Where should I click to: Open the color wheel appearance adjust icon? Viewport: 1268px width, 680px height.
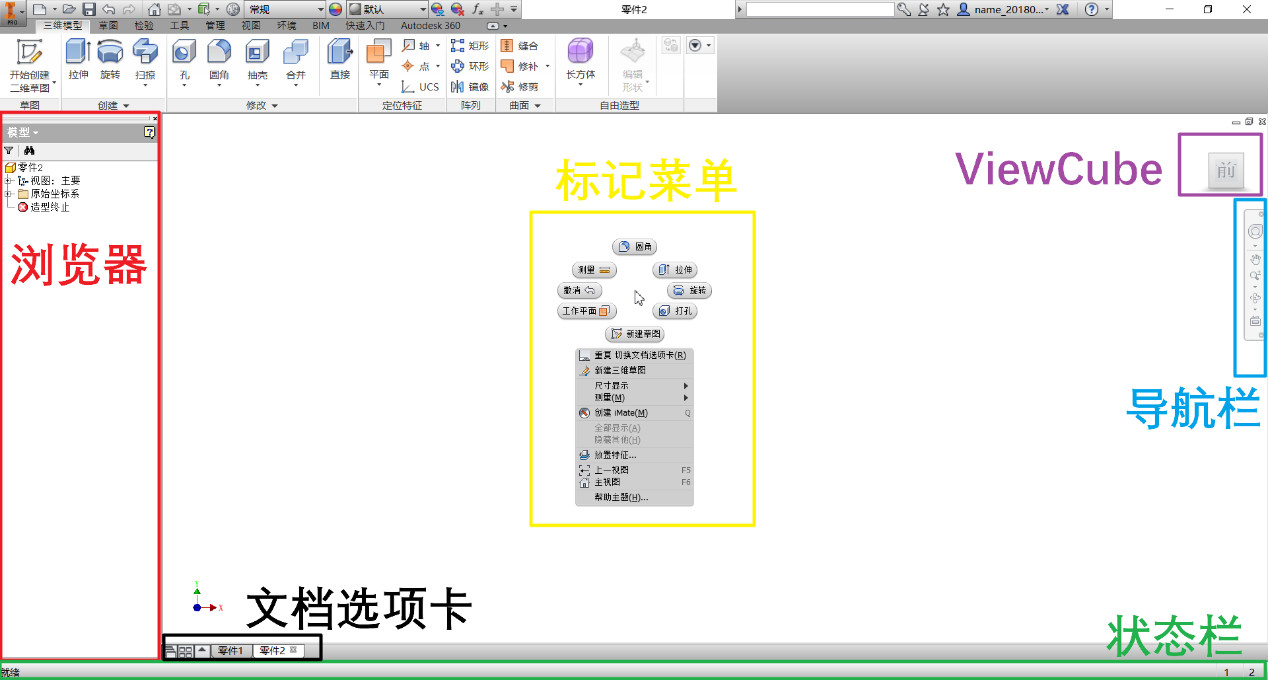tap(335, 9)
